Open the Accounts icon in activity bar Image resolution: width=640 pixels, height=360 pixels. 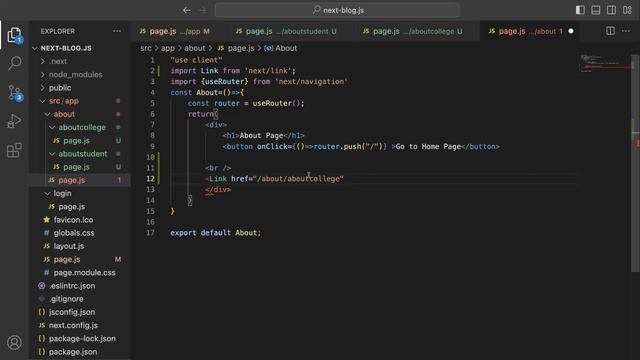[x=14, y=342]
